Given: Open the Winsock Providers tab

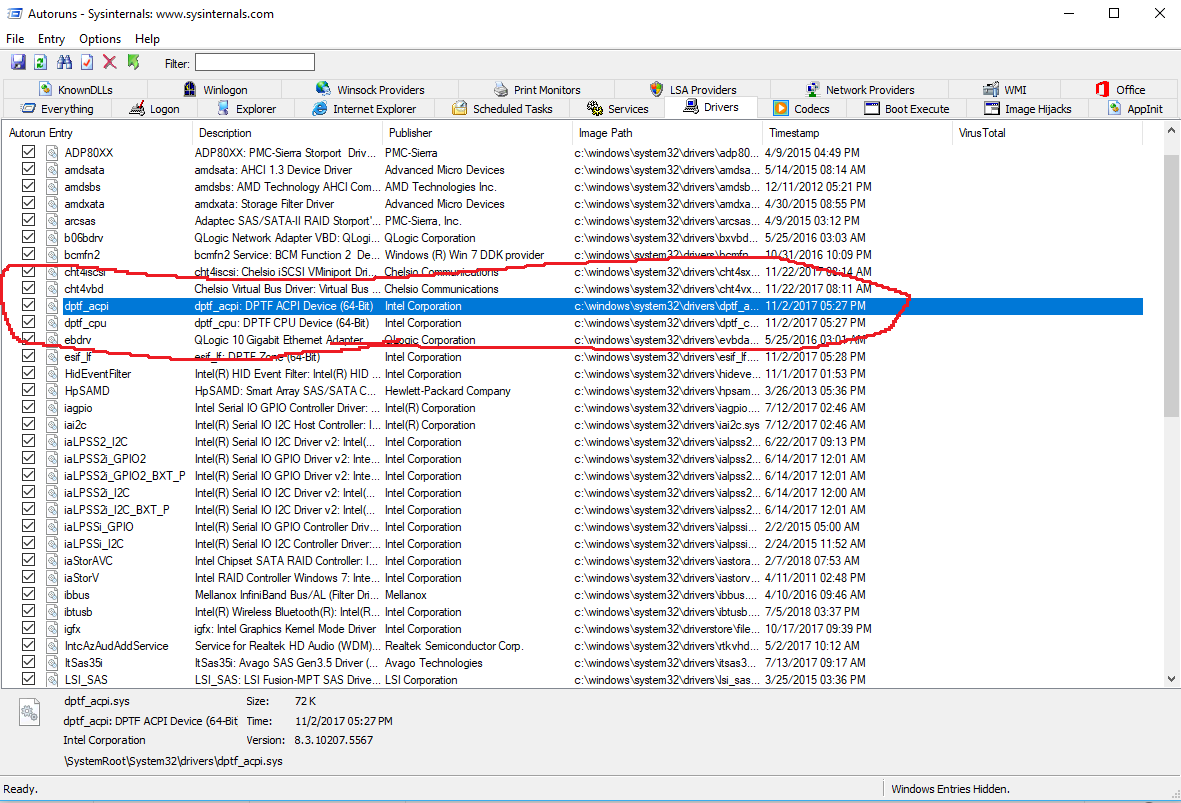Looking at the screenshot, I should point(370,90).
